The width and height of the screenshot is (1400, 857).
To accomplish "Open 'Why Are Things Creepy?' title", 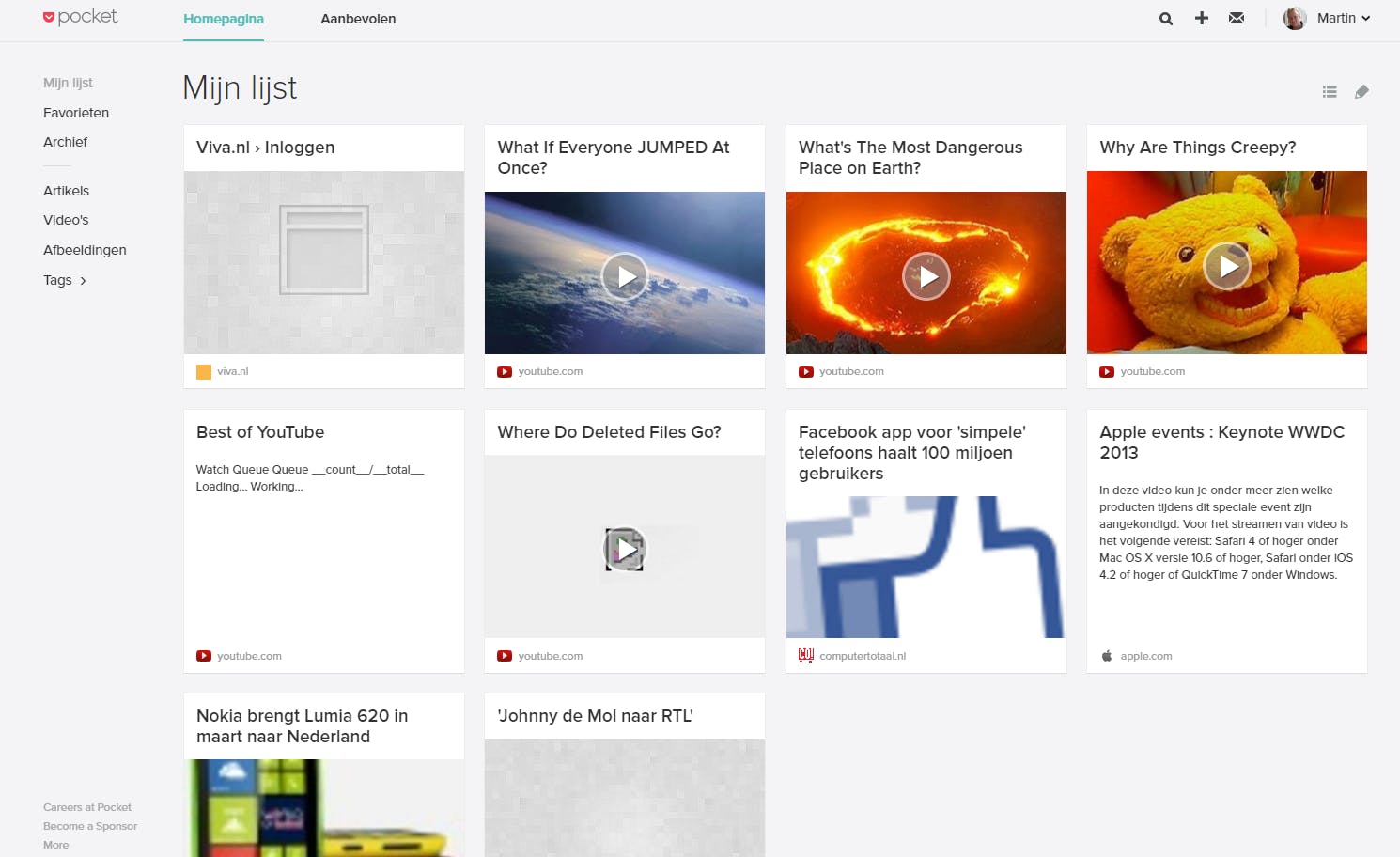I will (x=1198, y=148).
